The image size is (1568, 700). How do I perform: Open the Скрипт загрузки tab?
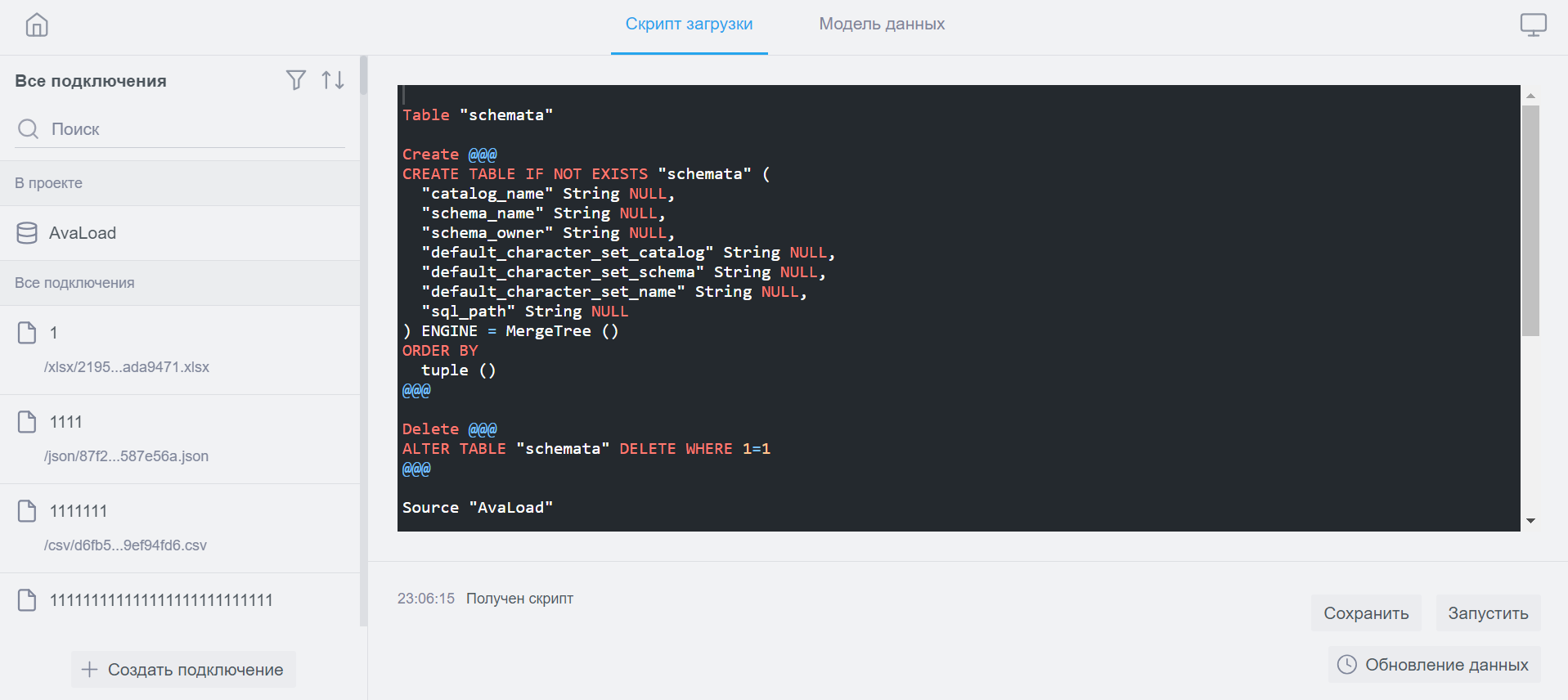pos(689,25)
